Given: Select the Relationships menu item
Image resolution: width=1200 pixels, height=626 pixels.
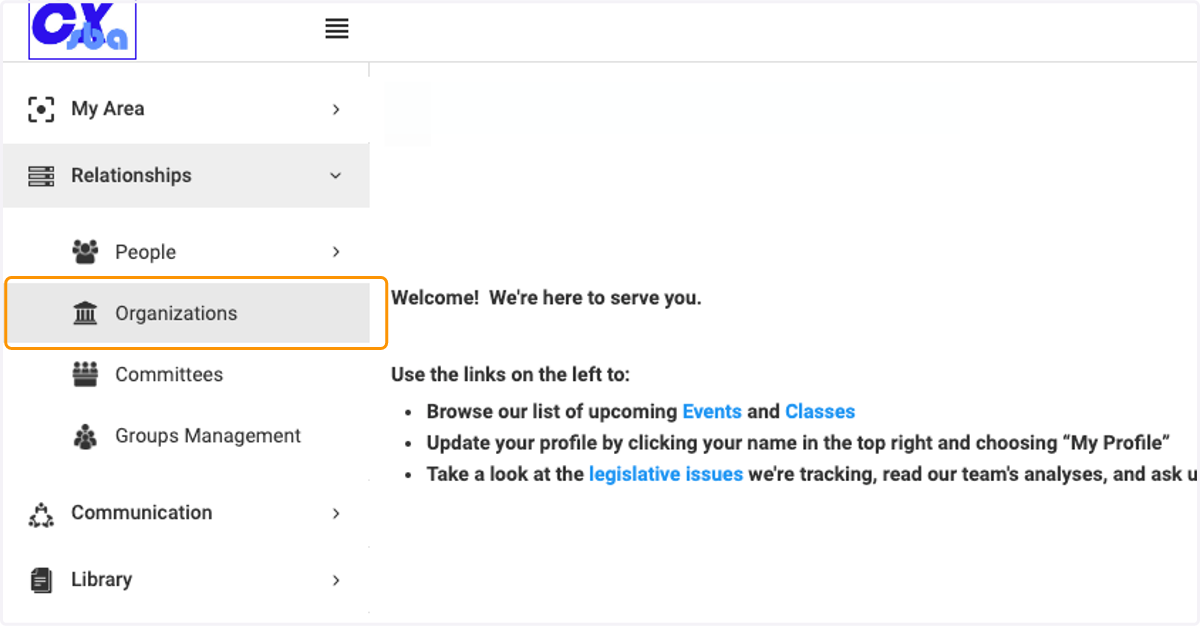Looking at the screenshot, I should (x=186, y=175).
